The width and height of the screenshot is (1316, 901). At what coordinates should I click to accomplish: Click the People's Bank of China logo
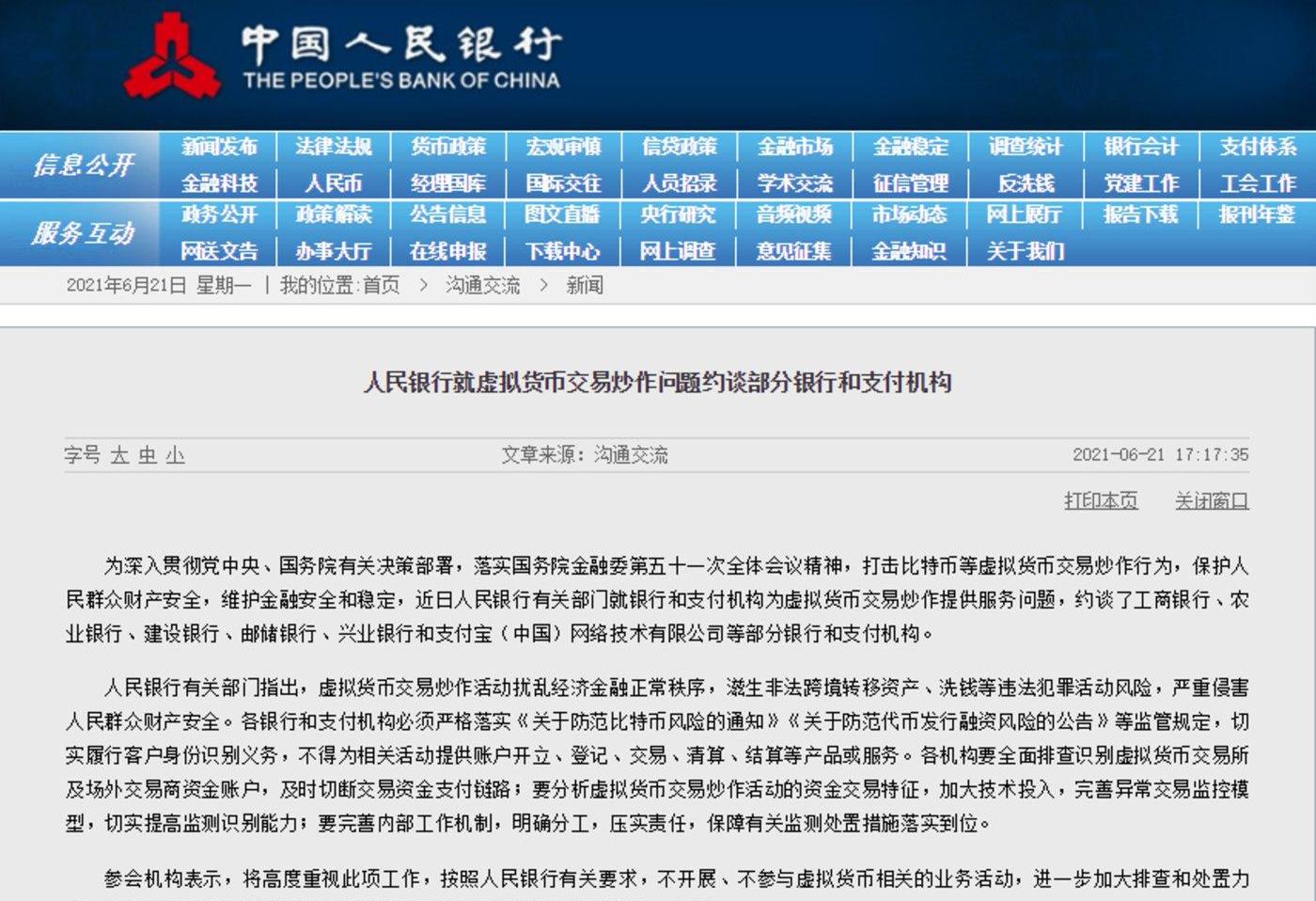point(173,56)
